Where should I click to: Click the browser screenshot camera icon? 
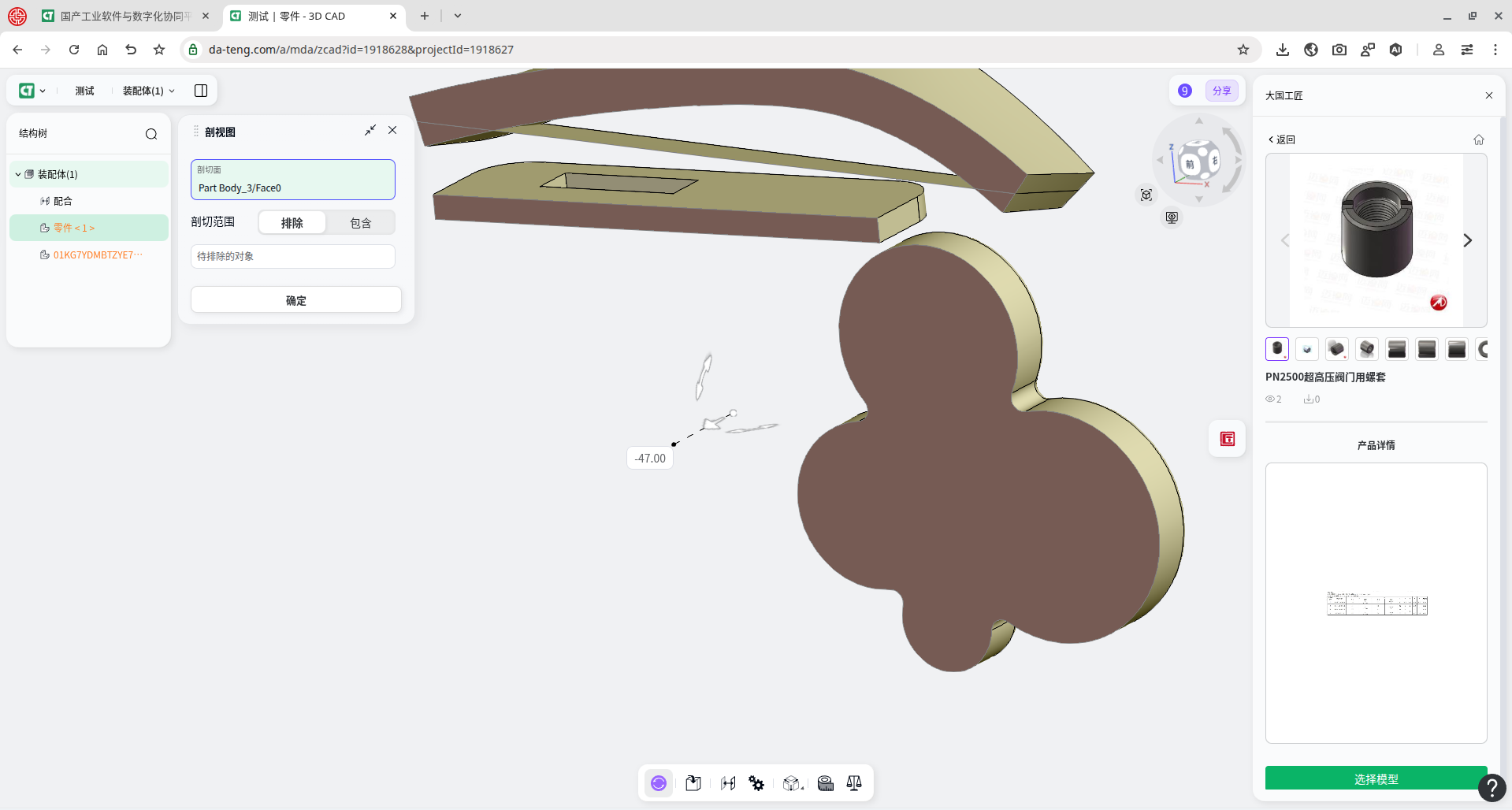pyautogui.click(x=1339, y=50)
